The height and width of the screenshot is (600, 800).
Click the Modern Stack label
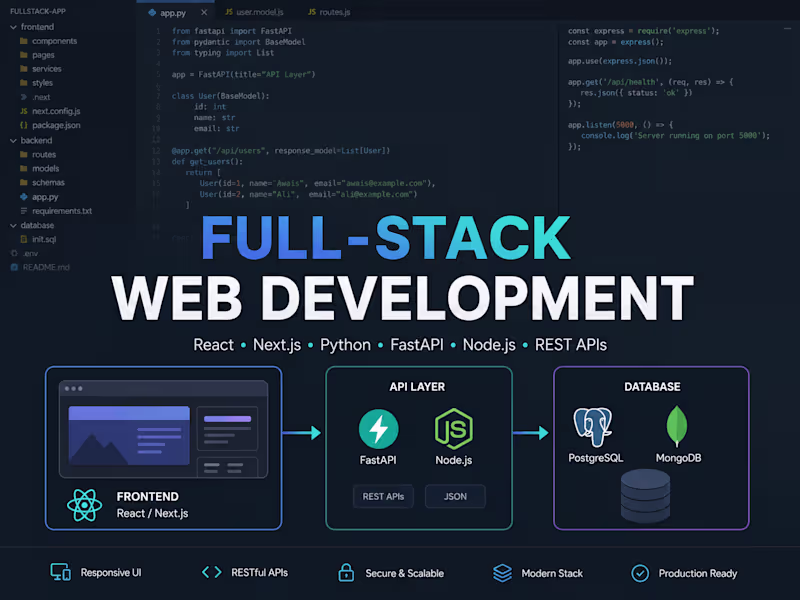[x=552, y=573]
